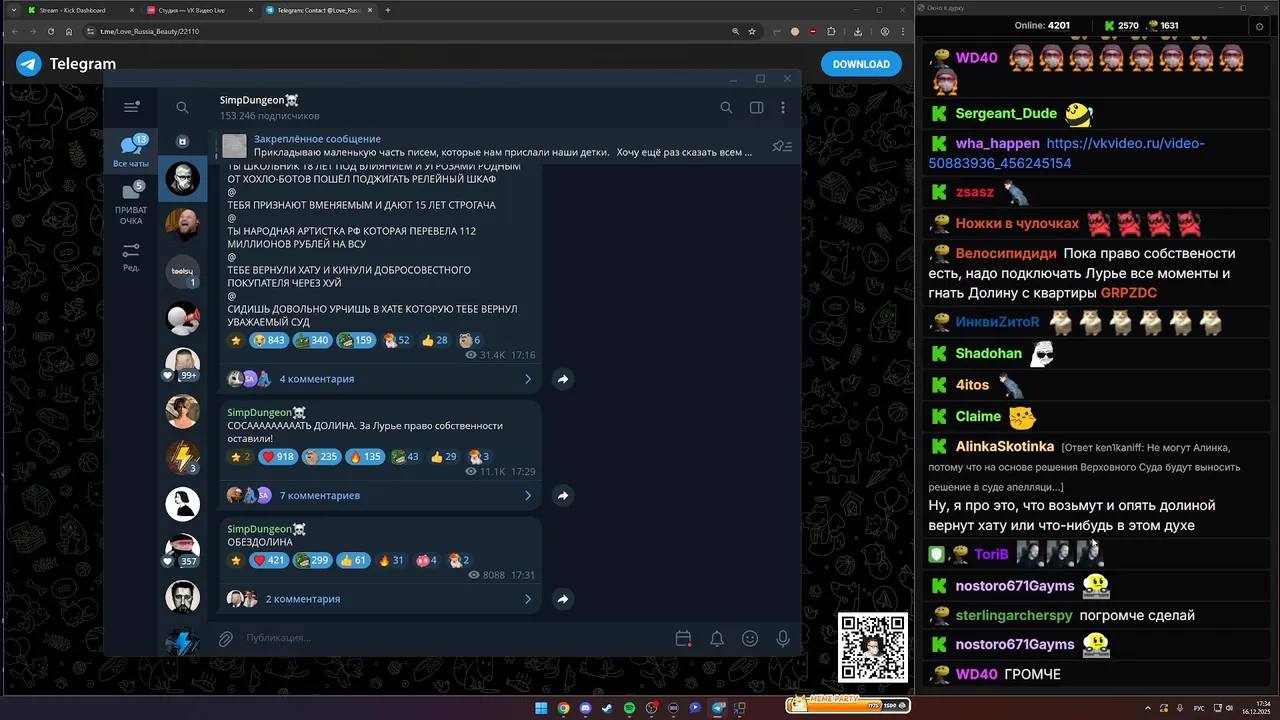Click the heart reaction with 918
1280x720 pixels.
coord(278,457)
